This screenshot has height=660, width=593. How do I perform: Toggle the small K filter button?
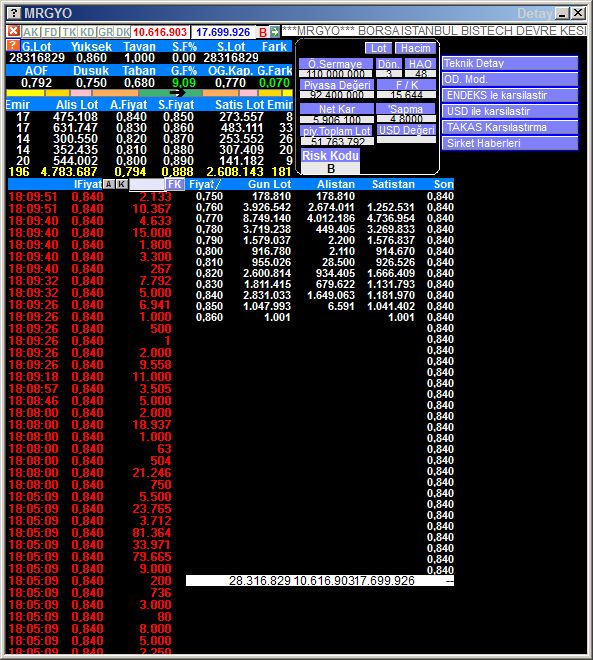pyautogui.click(x=122, y=184)
